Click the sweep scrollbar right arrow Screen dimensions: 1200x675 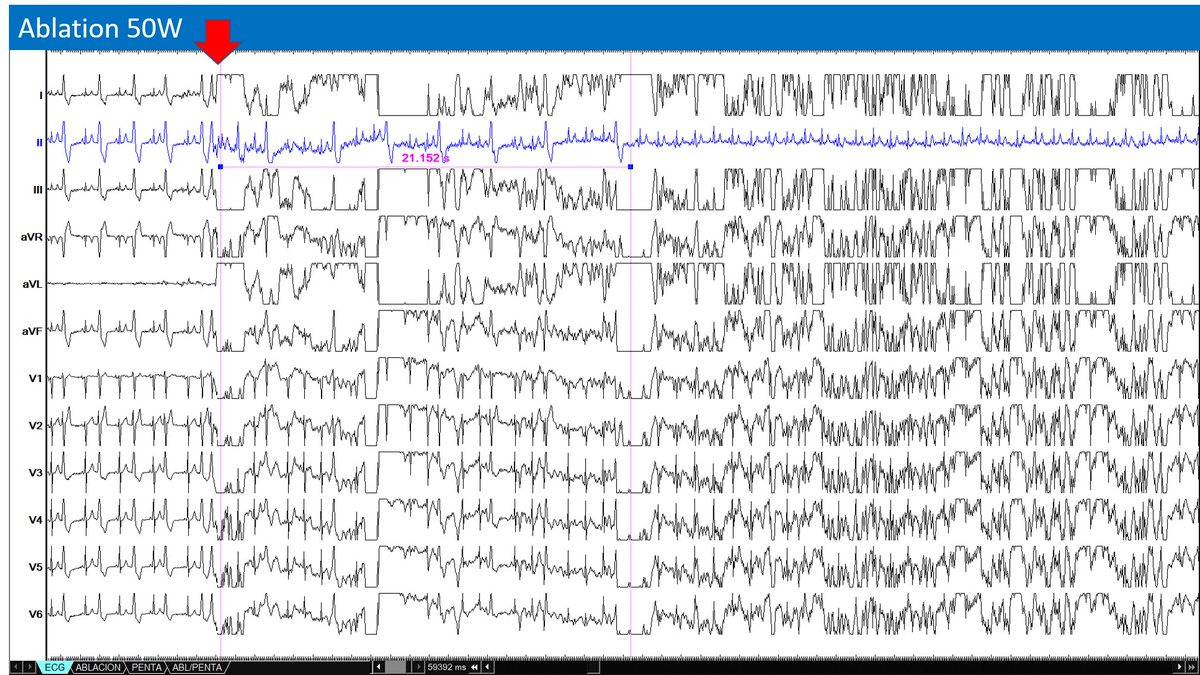click(x=418, y=667)
